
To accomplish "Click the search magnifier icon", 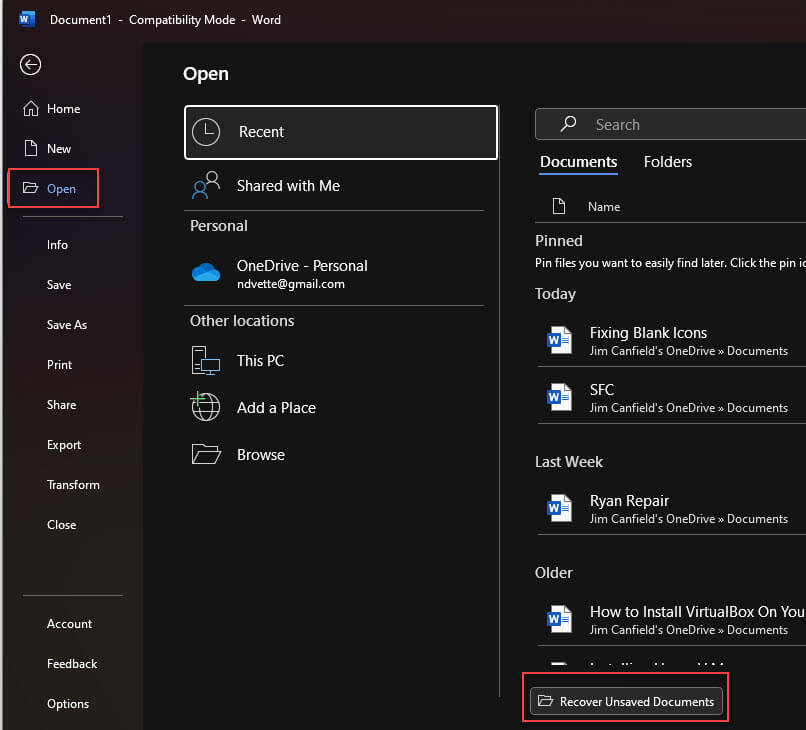I will (x=568, y=124).
